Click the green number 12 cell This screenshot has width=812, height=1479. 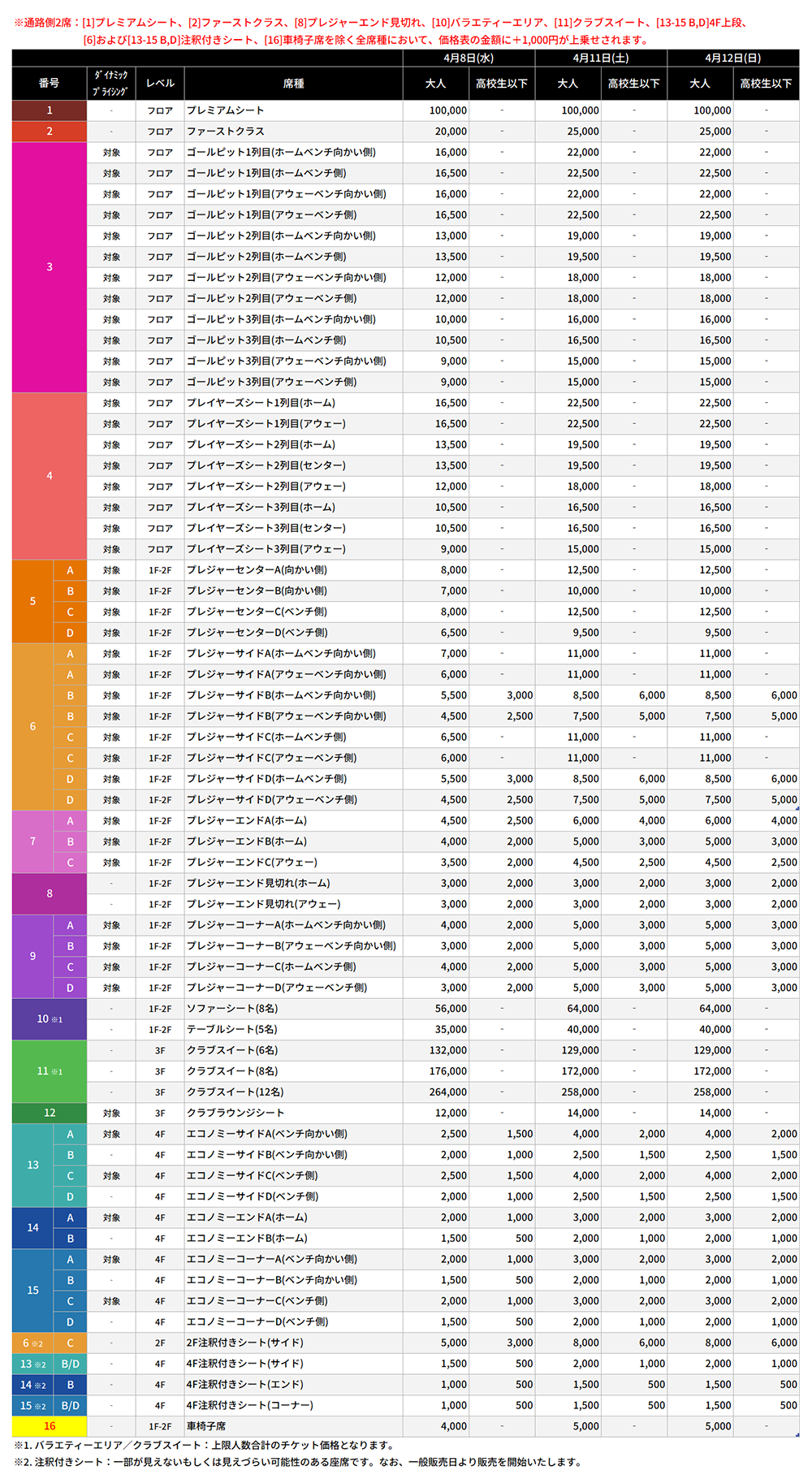(x=49, y=1113)
